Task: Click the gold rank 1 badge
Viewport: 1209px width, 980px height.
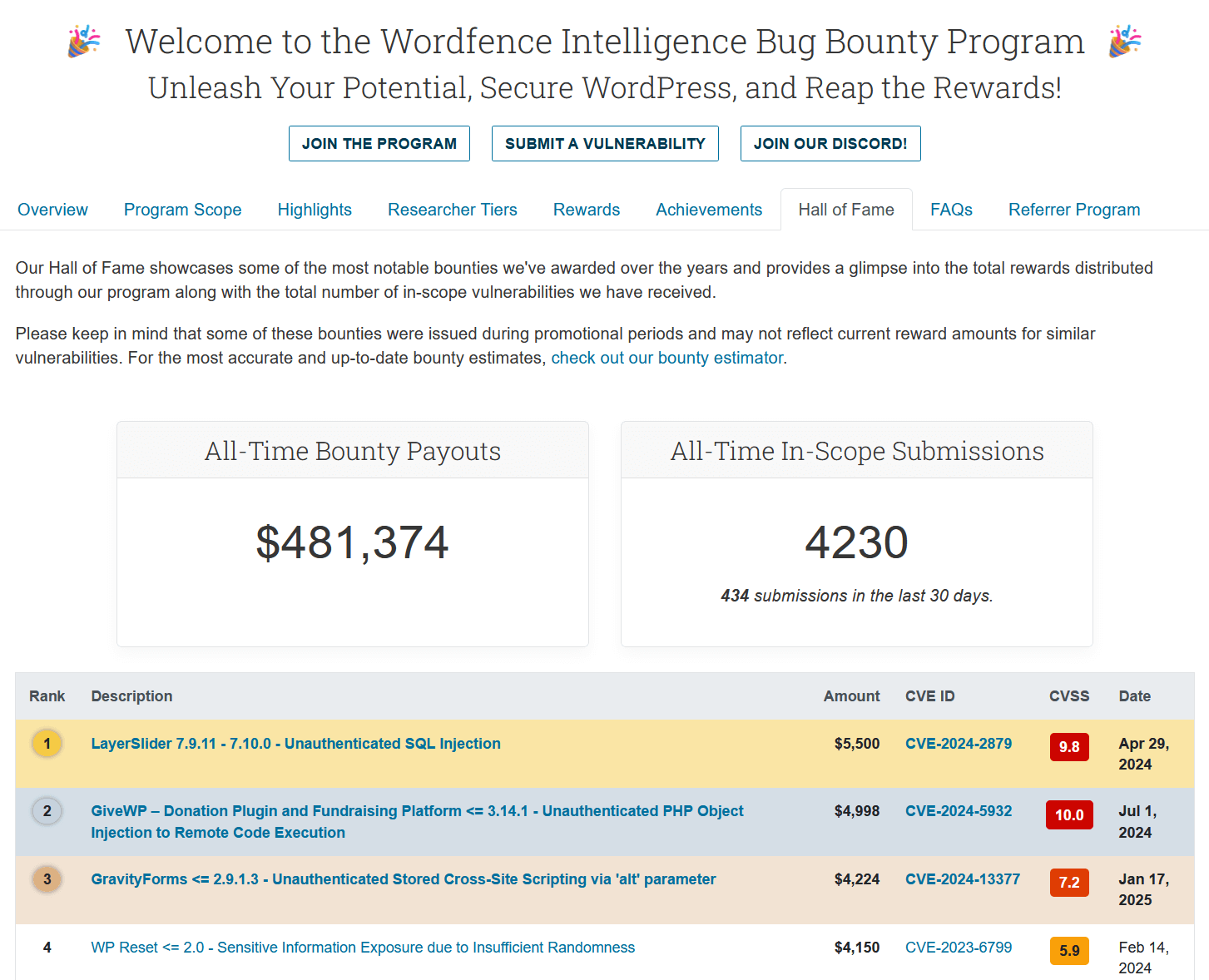Action: tap(47, 743)
